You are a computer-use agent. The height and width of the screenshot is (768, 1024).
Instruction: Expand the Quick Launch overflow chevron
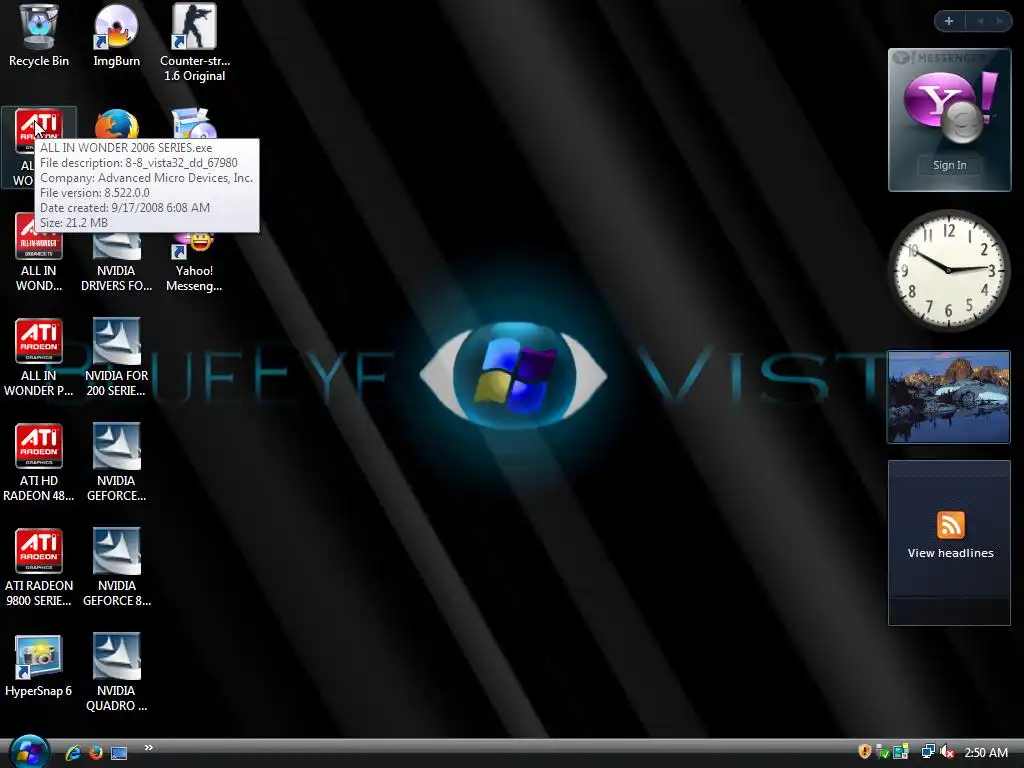[148, 748]
